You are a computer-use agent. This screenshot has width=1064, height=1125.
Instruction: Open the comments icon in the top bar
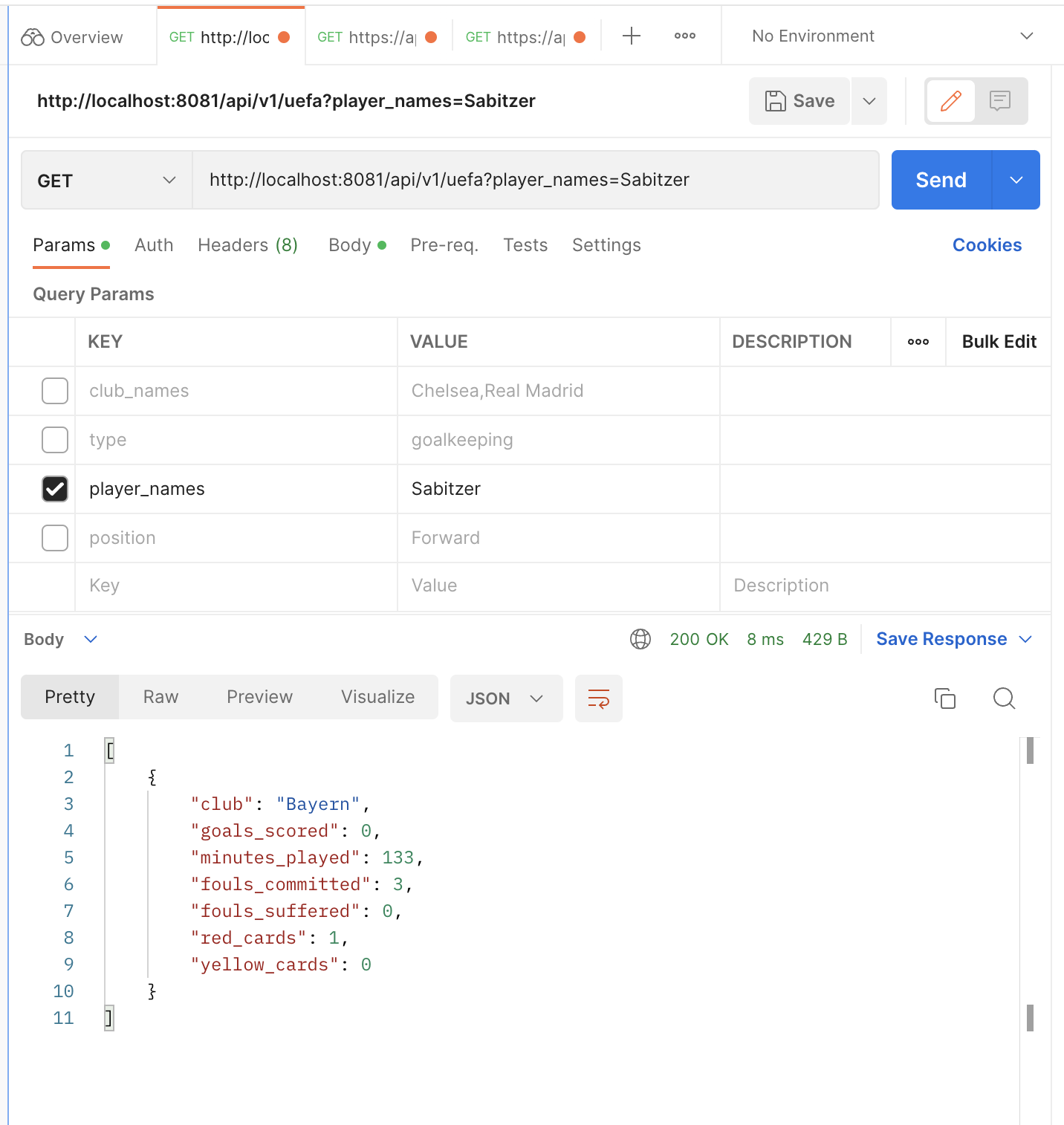[1000, 101]
